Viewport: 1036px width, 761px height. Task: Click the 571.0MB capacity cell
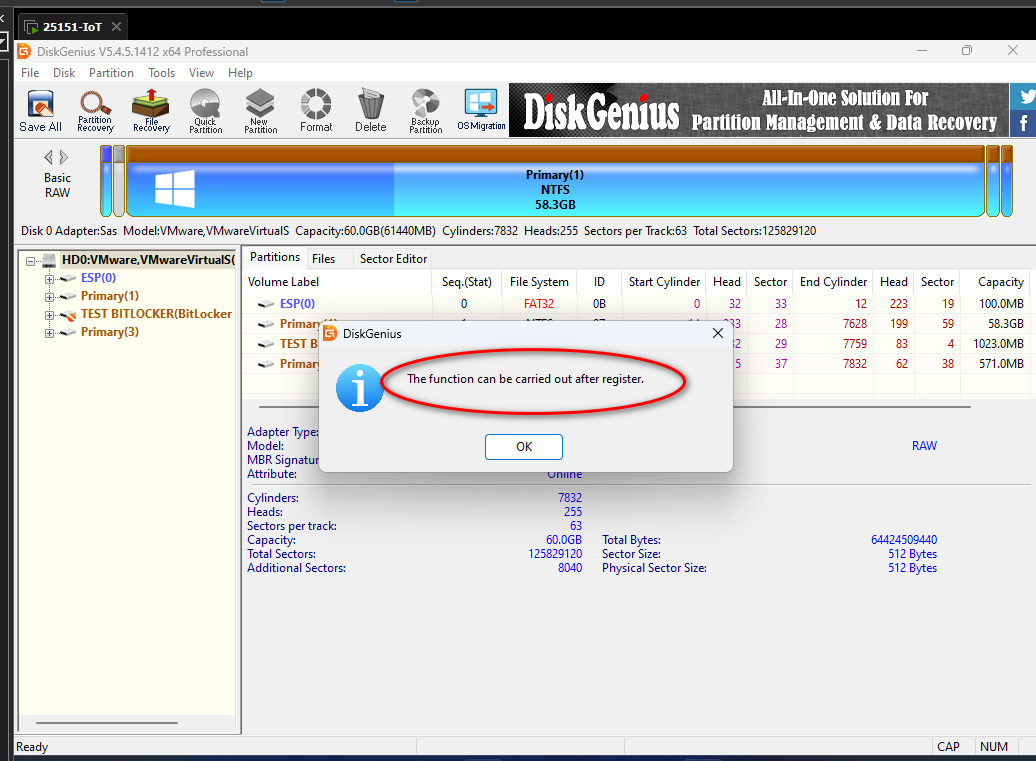coord(1001,363)
